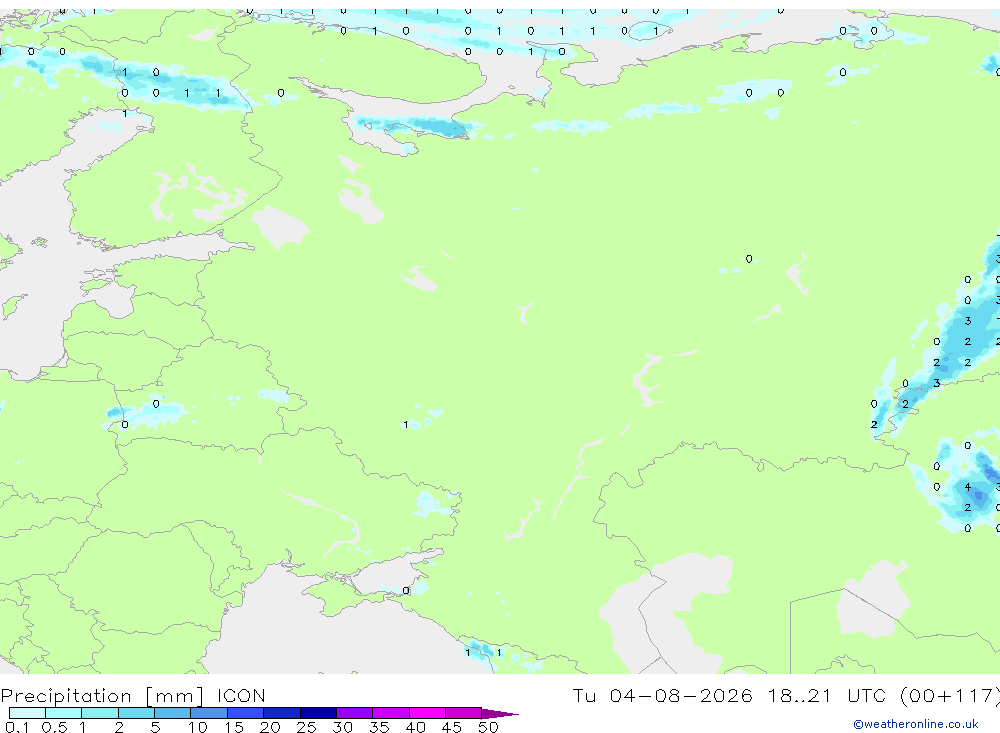Click the 0.1–0.5 mm palest cyan legend swatch
This screenshot has height=733, width=1000.
[x=27, y=713]
